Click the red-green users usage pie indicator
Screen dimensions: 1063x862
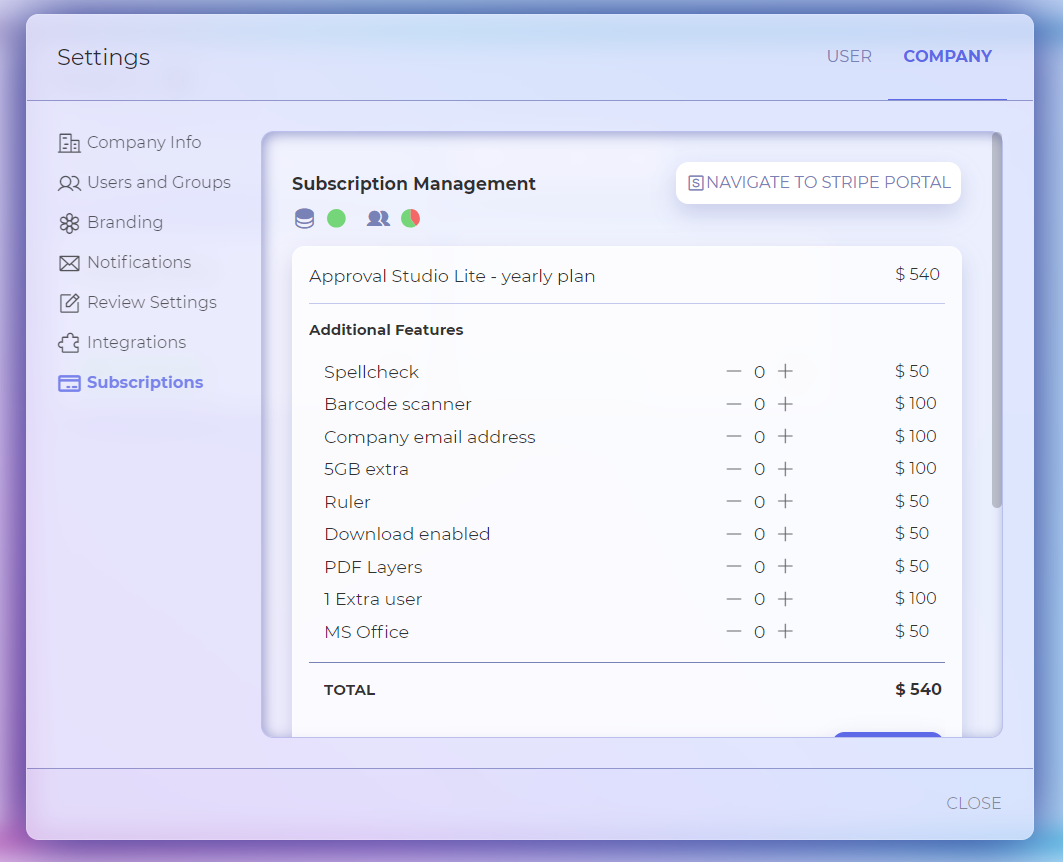[410, 218]
